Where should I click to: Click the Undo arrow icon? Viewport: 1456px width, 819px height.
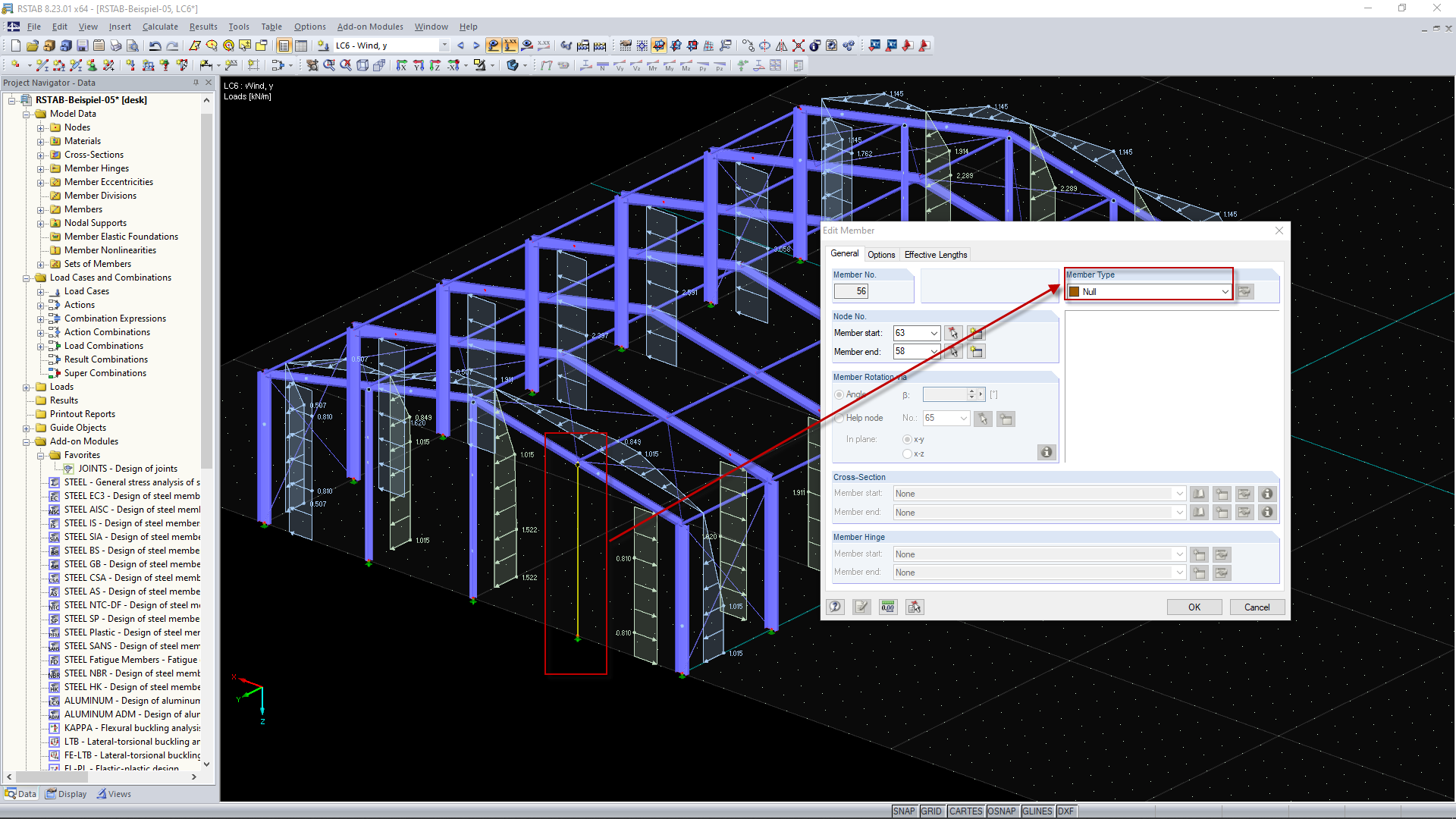pos(155,45)
